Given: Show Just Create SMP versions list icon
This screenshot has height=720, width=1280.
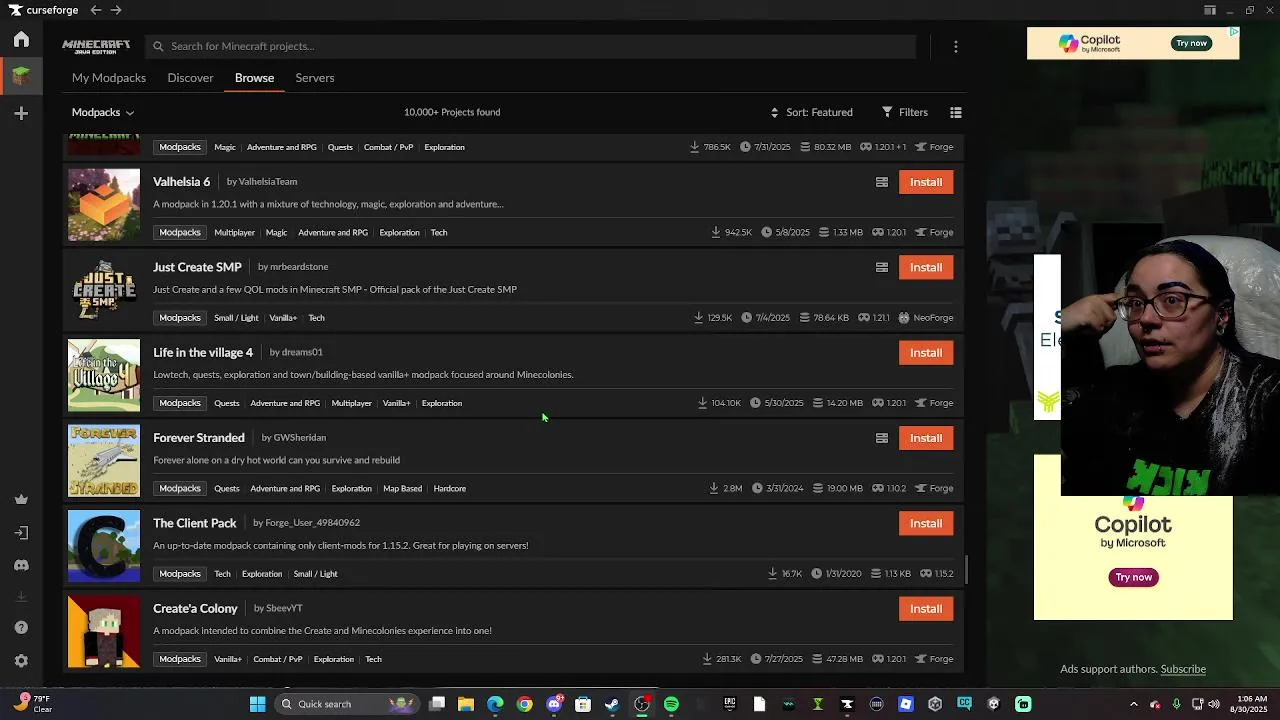Looking at the screenshot, I should (882, 267).
